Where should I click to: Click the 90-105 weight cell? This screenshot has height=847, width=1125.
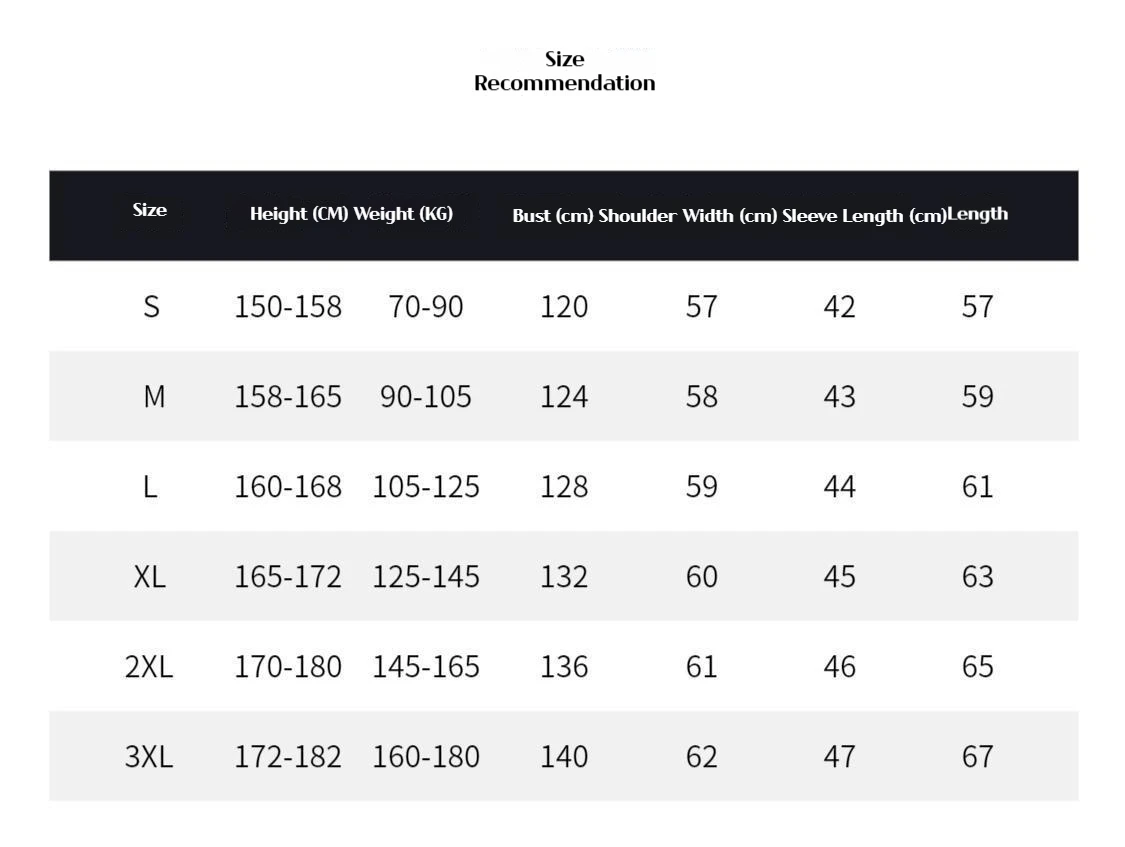coord(426,396)
